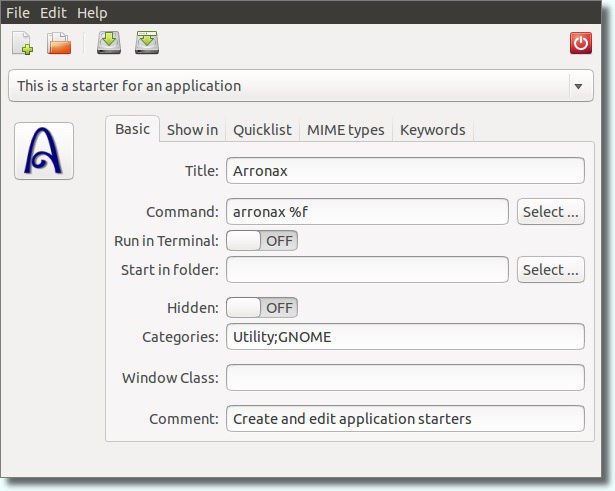Viewport: 615px width, 491px height.
Task: Focus the Title field containing Arronax
Action: click(x=405, y=171)
